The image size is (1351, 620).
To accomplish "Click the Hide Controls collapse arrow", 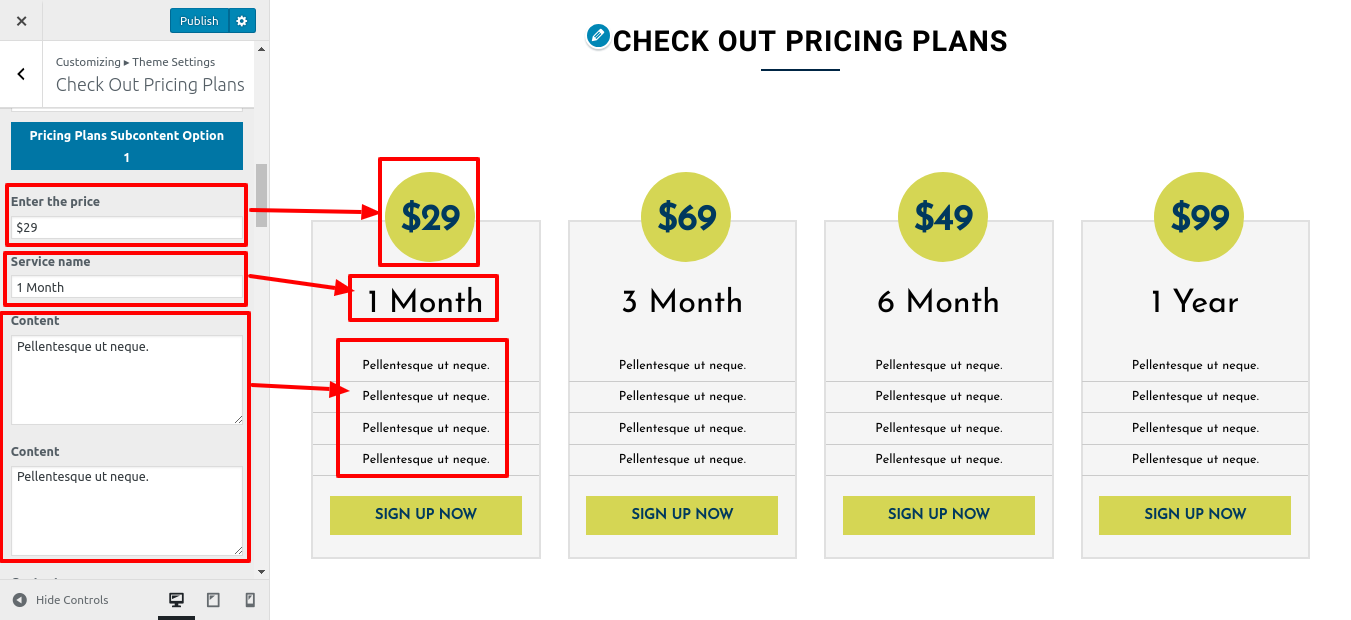I will click(20, 600).
